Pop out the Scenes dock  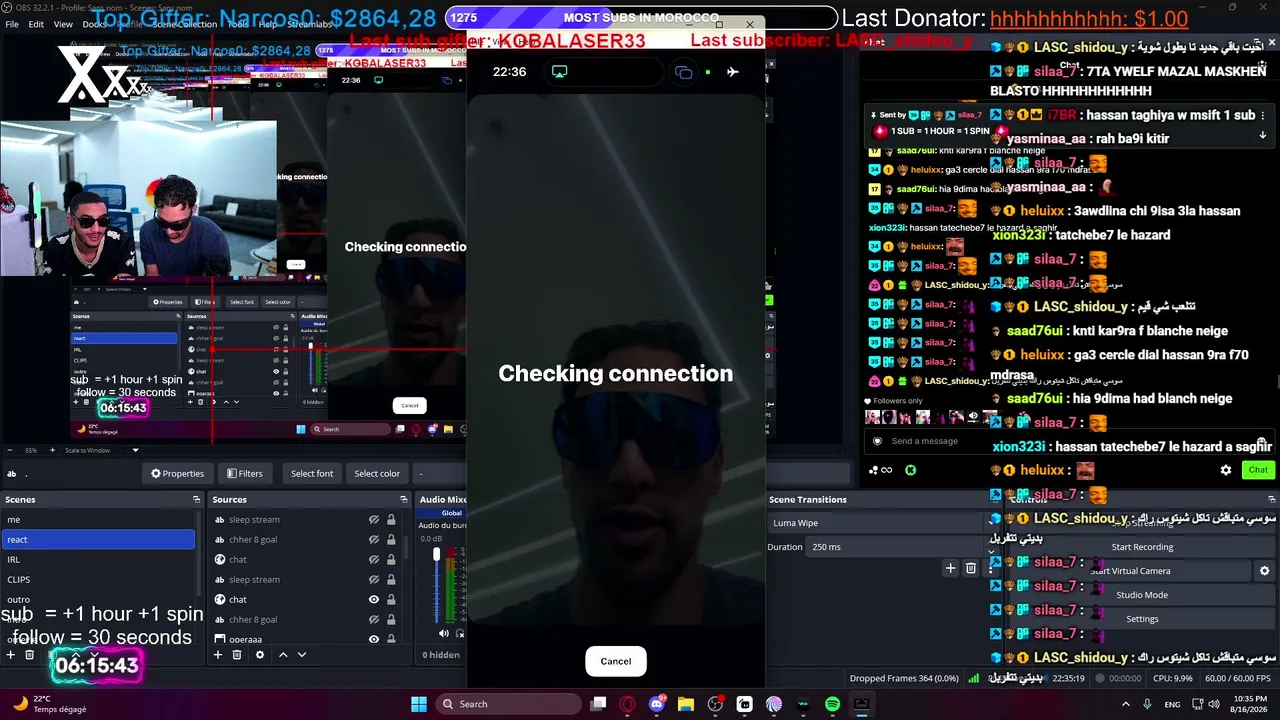pyautogui.click(x=197, y=499)
